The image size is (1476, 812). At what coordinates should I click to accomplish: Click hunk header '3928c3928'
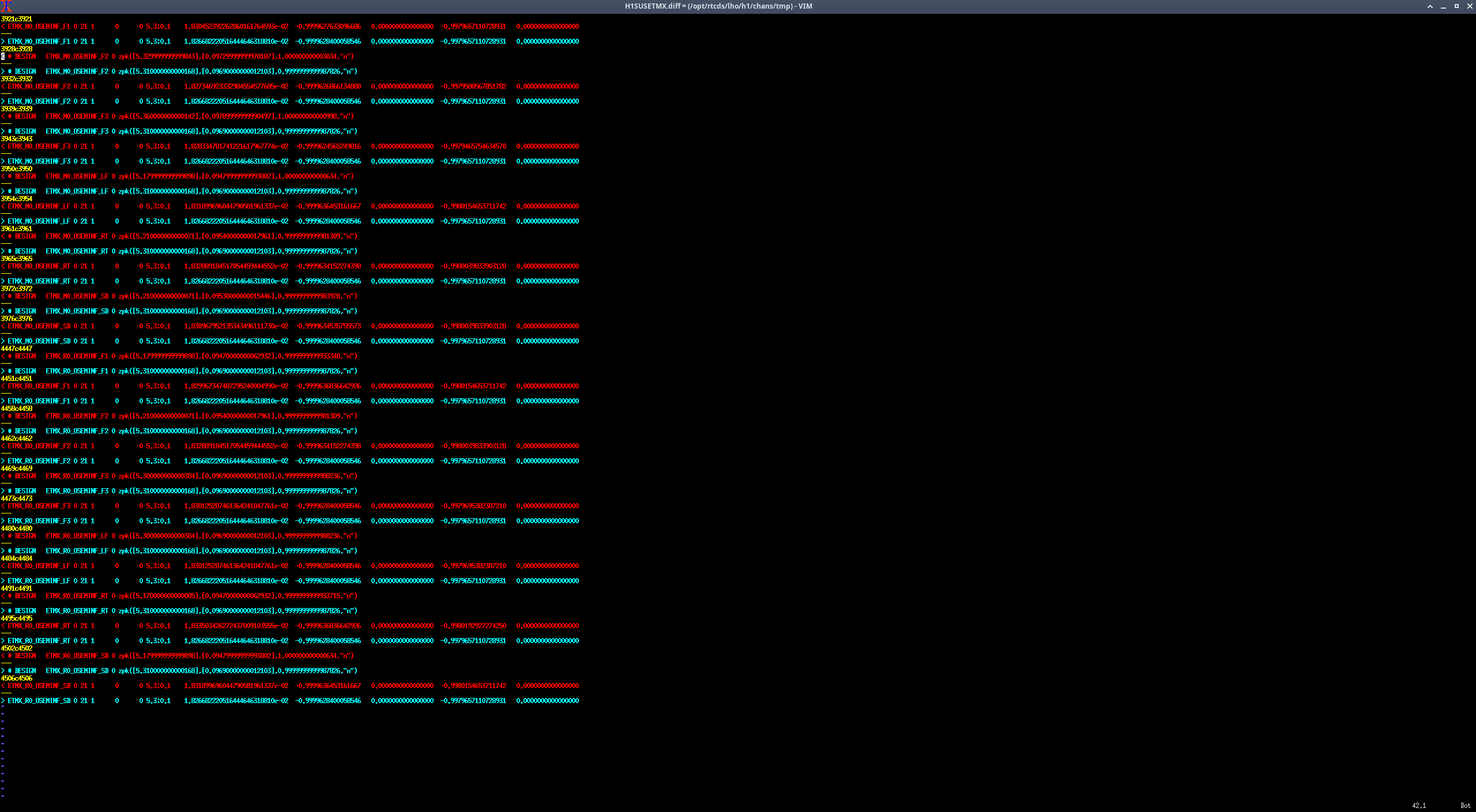(17, 49)
